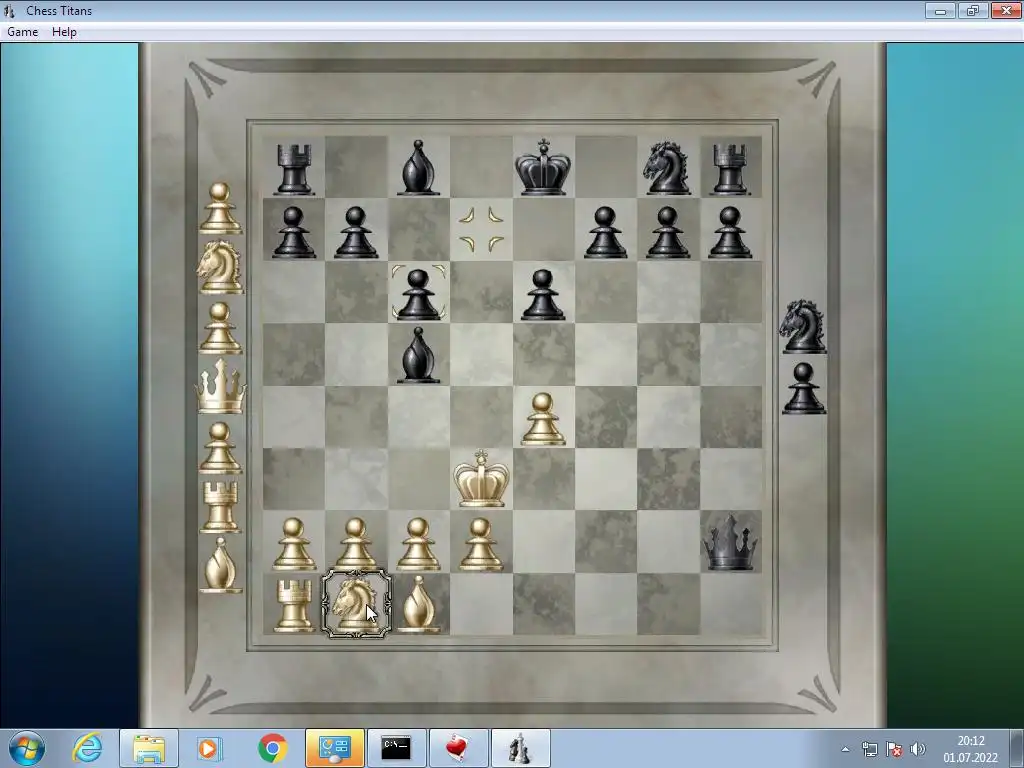The height and width of the screenshot is (768, 1024).
Task: Click the black queen on h2
Action: click(730, 543)
